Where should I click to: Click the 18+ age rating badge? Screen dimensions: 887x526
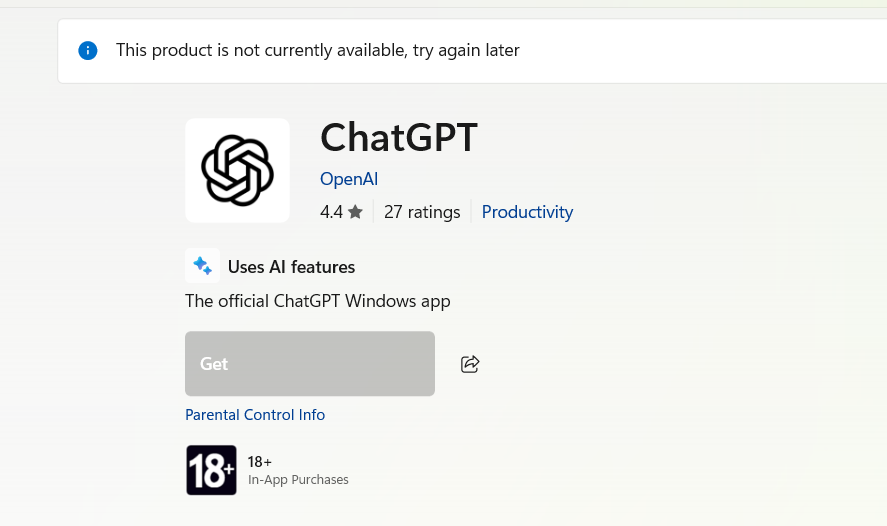[212, 470]
